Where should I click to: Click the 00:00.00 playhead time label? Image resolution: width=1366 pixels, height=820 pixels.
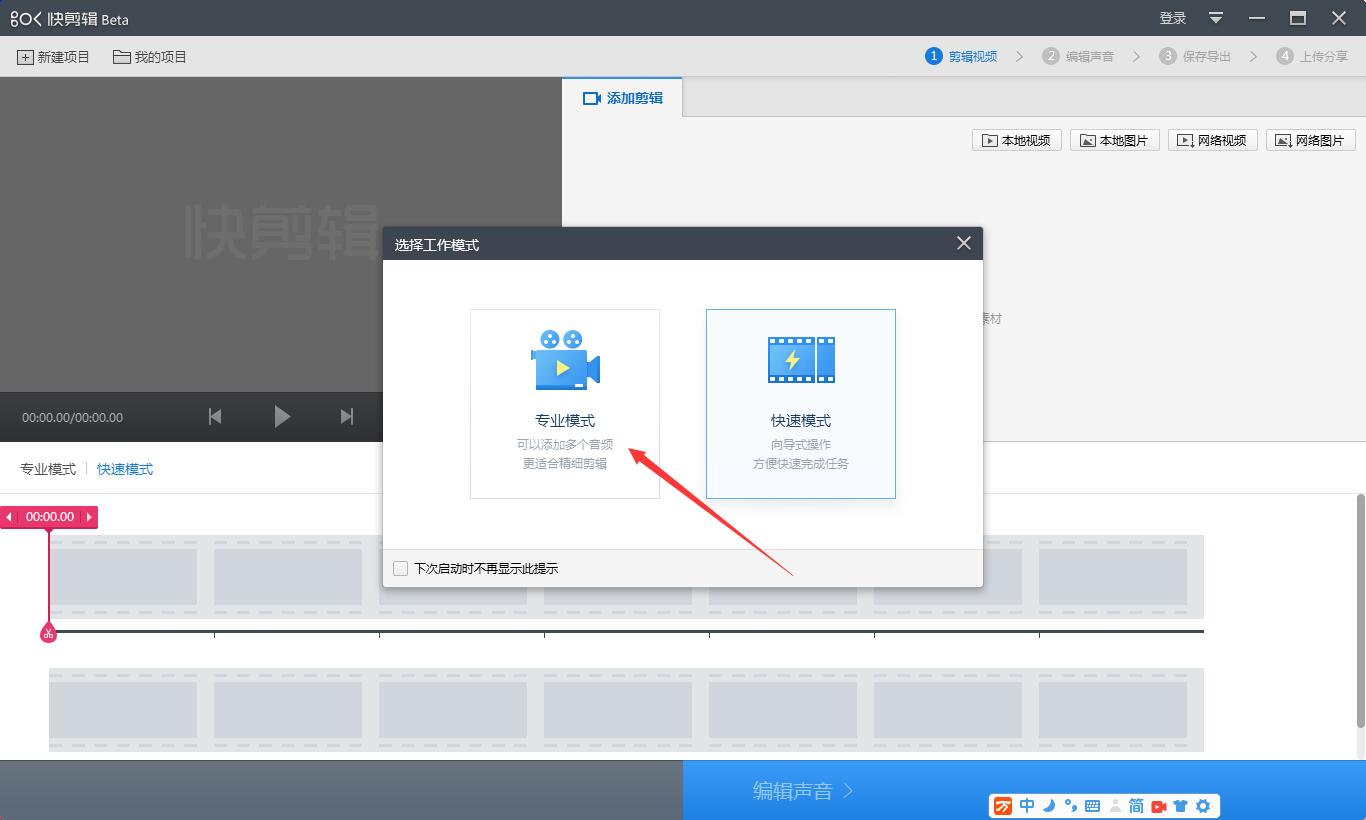(x=50, y=517)
